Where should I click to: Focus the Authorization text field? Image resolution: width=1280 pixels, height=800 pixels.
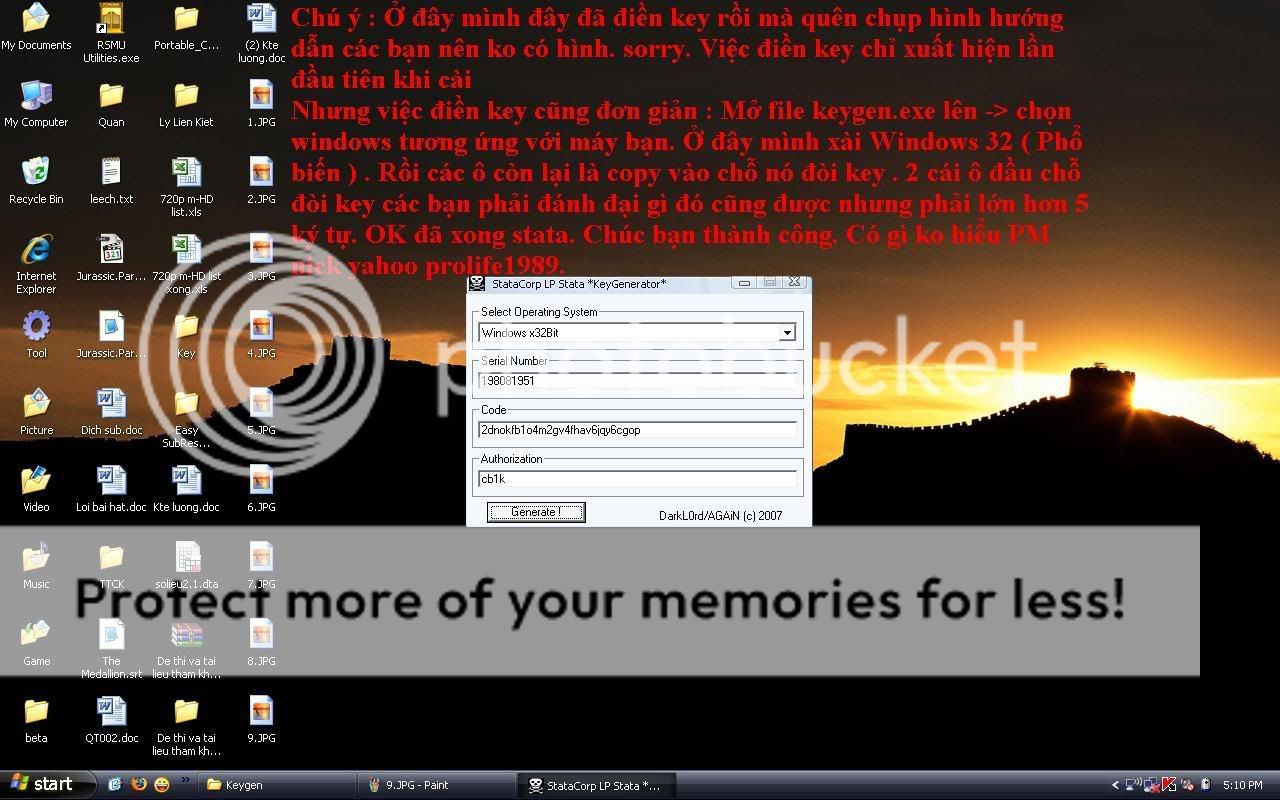(638, 479)
